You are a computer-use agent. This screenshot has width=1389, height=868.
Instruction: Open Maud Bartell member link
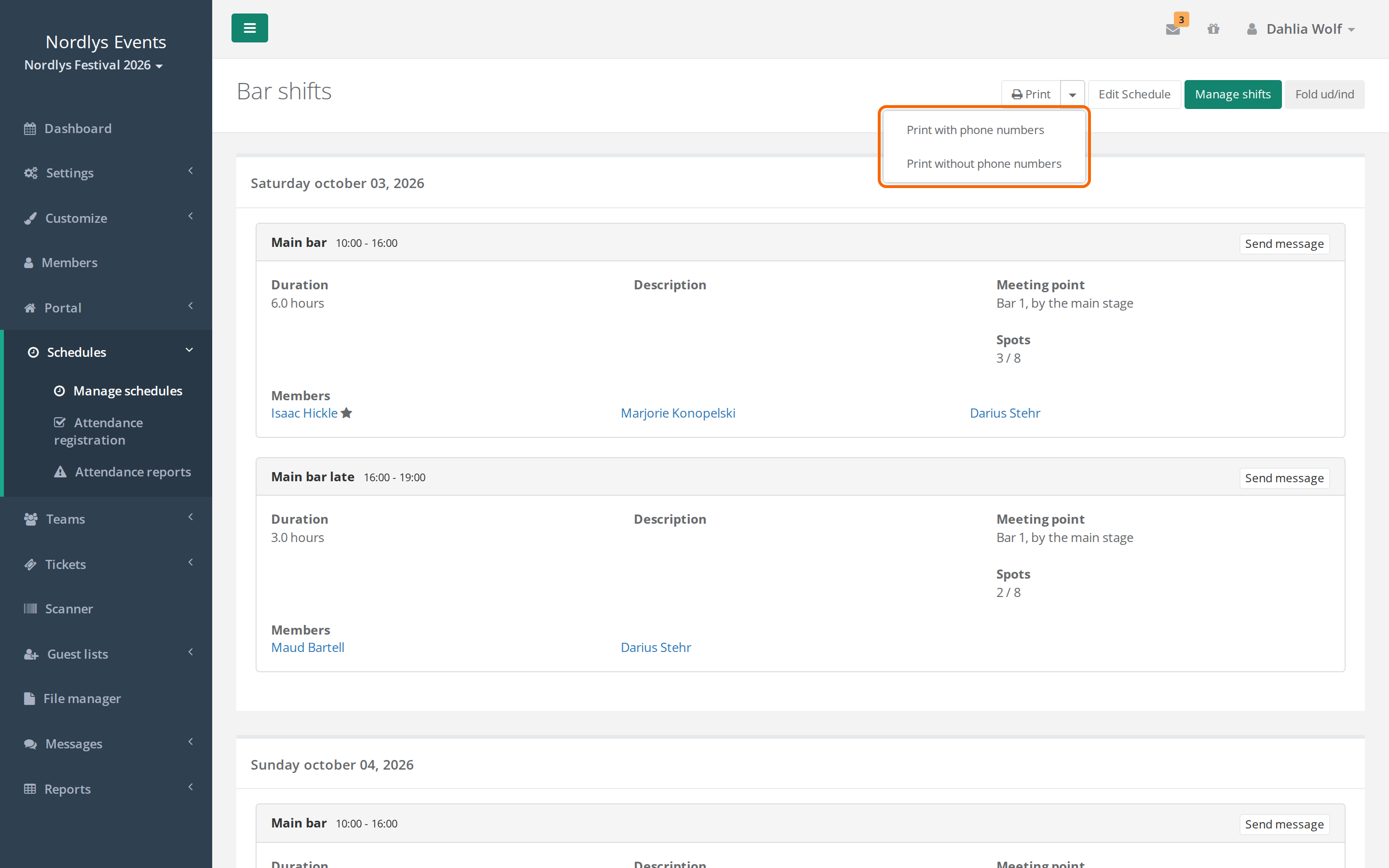(x=308, y=647)
